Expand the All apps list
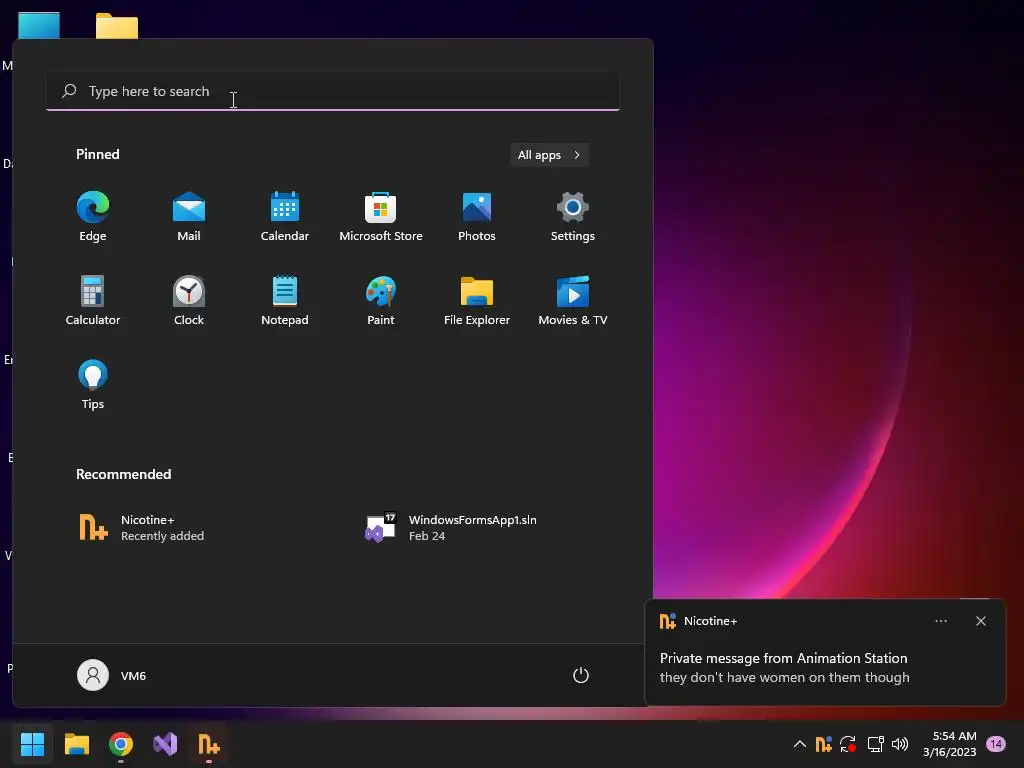Screen dimensions: 1024x768 pyautogui.click(x=549, y=155)
